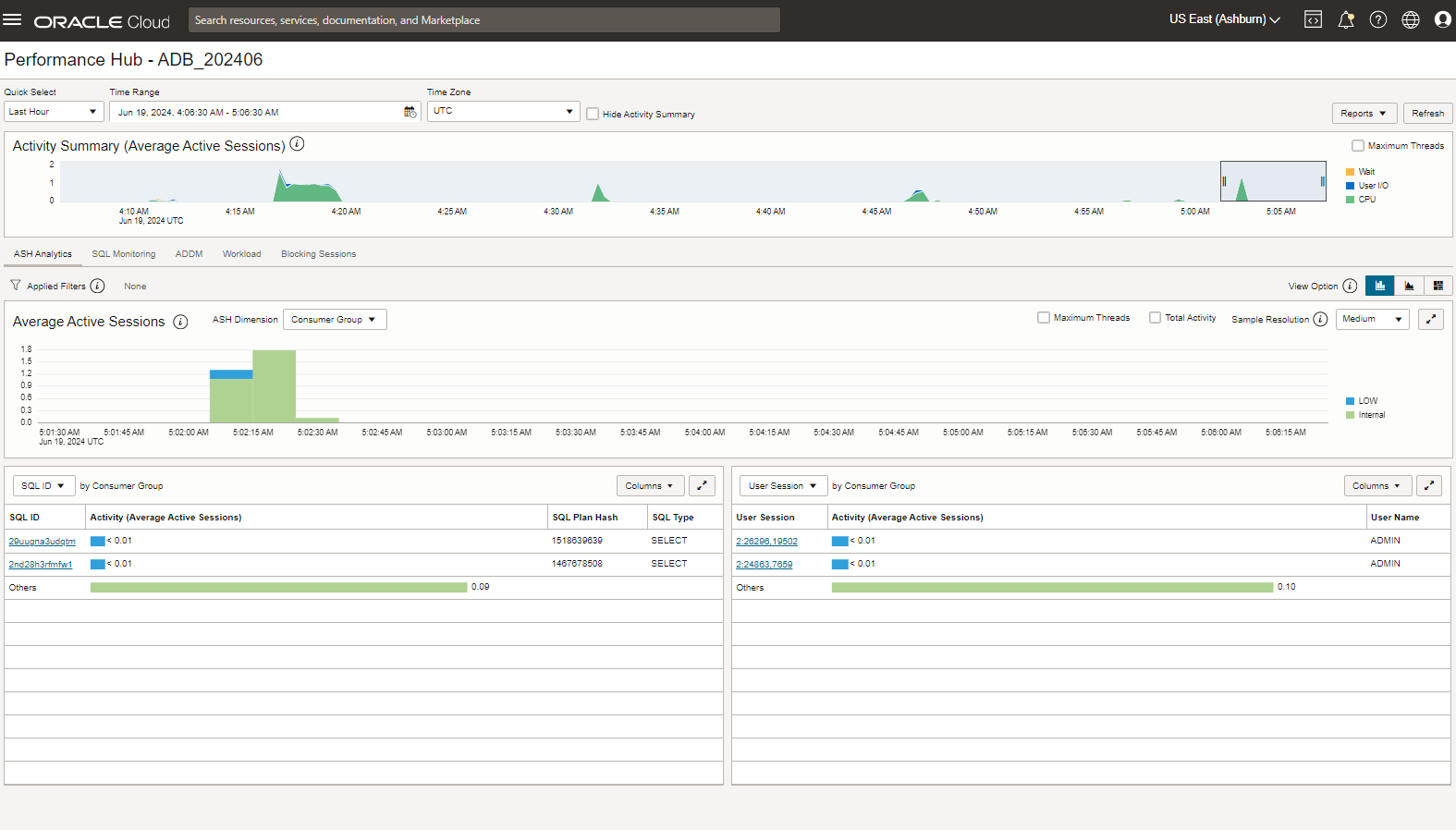Click the LOW consumer group legend swatch
Screen dimensions: 1456x830
(1350, 401)
